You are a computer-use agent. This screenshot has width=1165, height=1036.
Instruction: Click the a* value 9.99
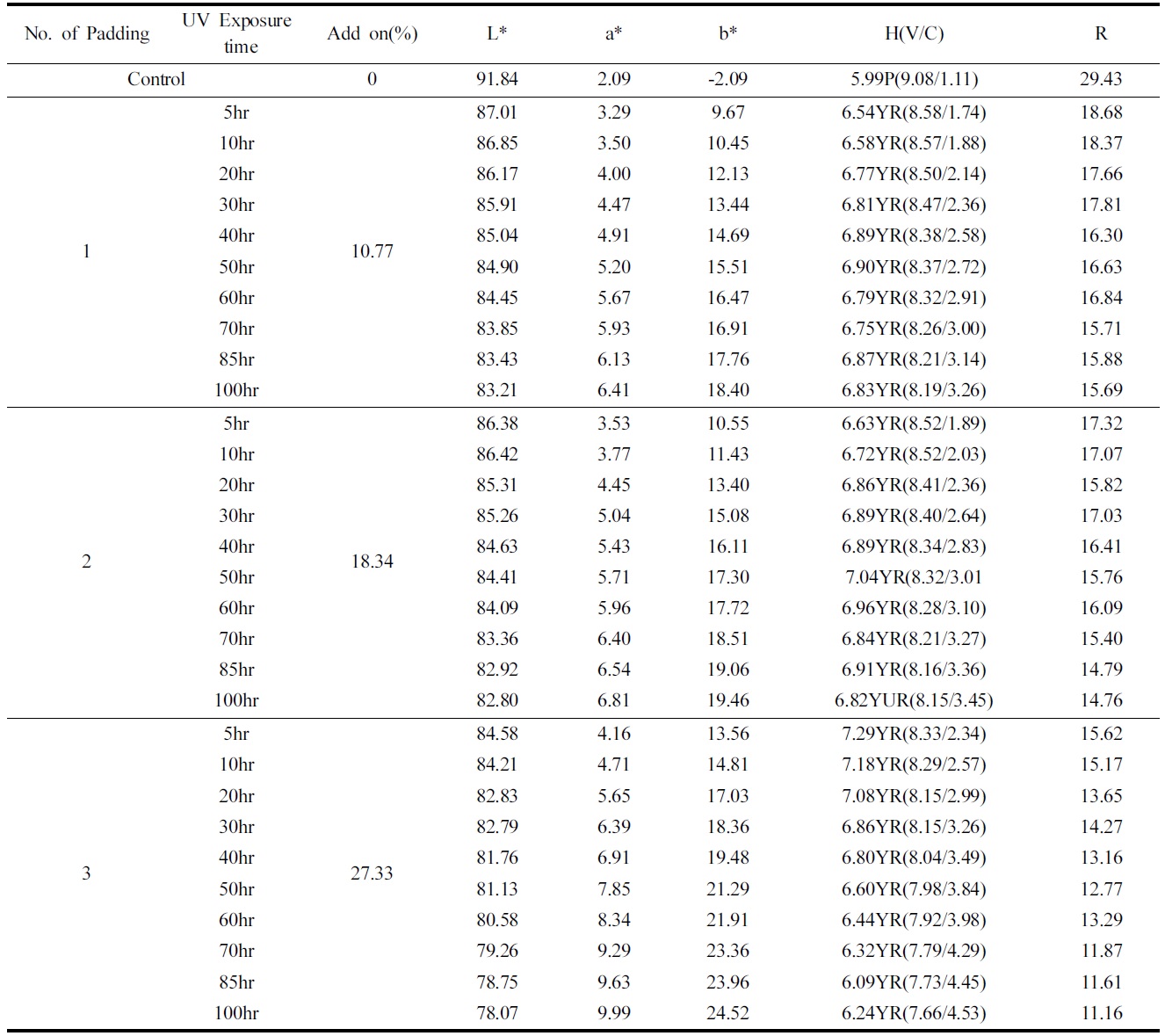coord(614,1013)
